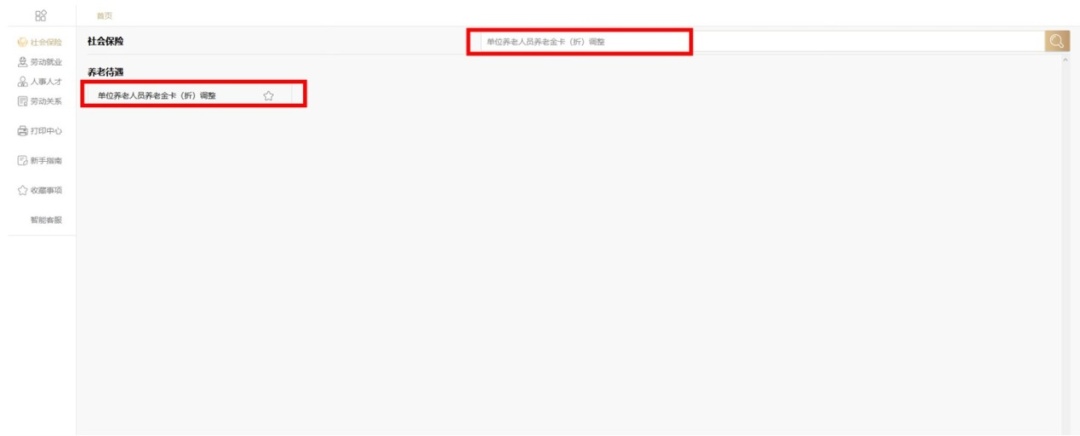The width and height of the screenshot is (1080, 436).
Task: Click the printer icon for 打印中心
Action: click(22, 131)
